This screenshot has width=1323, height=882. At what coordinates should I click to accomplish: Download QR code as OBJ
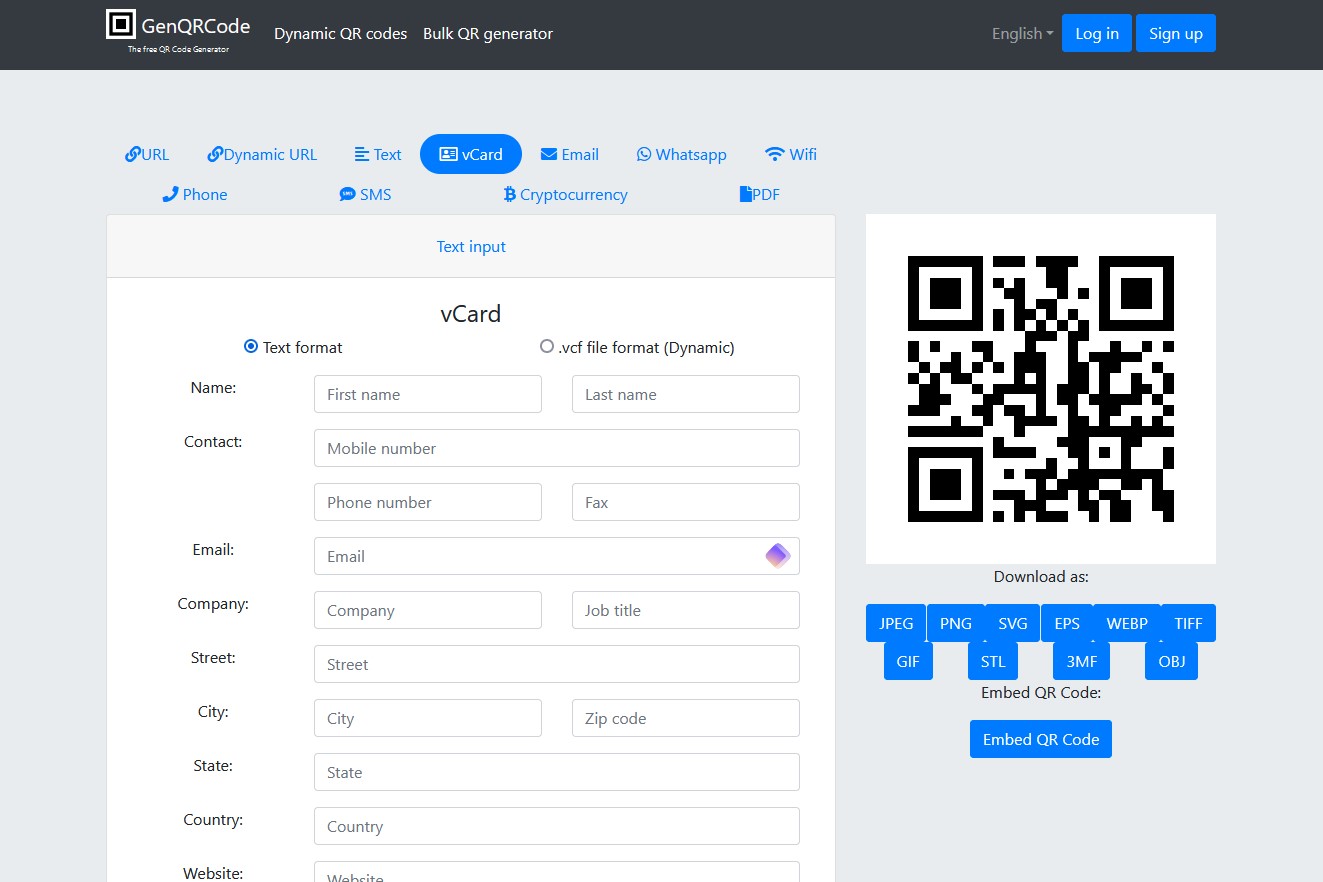[x=1171, y=661]
